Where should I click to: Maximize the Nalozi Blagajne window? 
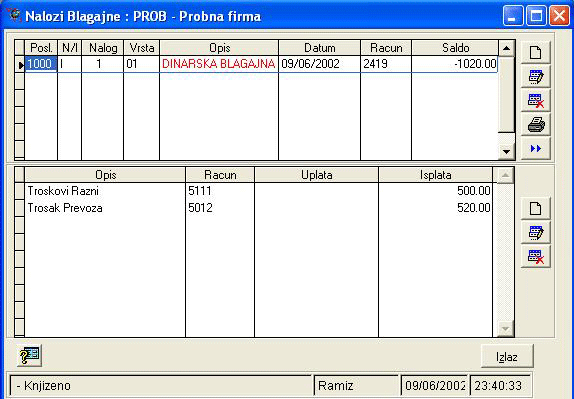tap(536, 16)
